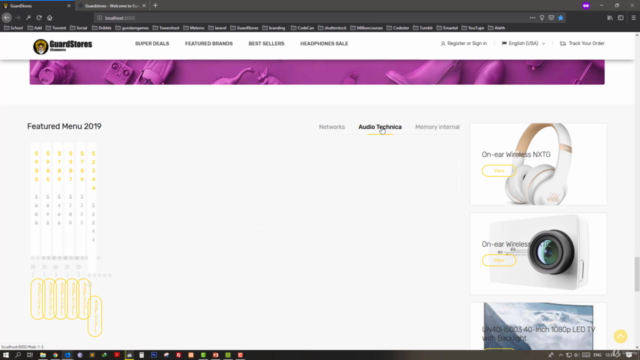Viewport: 640px width, 360px height.
Task: Open a new browser tab with plus
Action: coord(155,6)
